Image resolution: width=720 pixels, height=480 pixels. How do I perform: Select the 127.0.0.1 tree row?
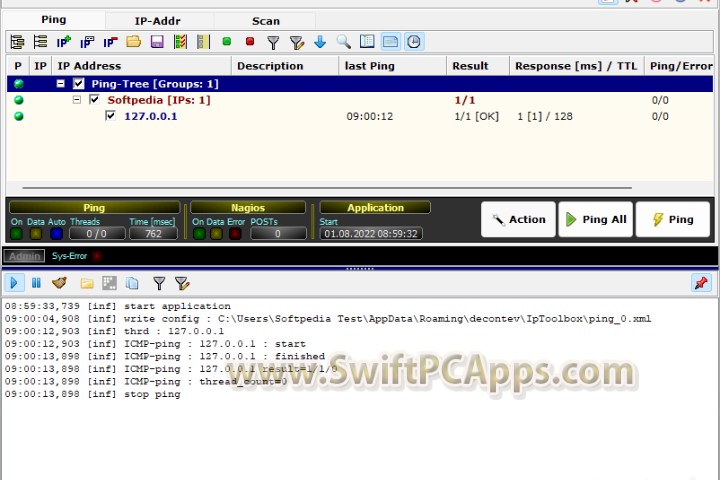pyautogui.click(x=360, y=116)
